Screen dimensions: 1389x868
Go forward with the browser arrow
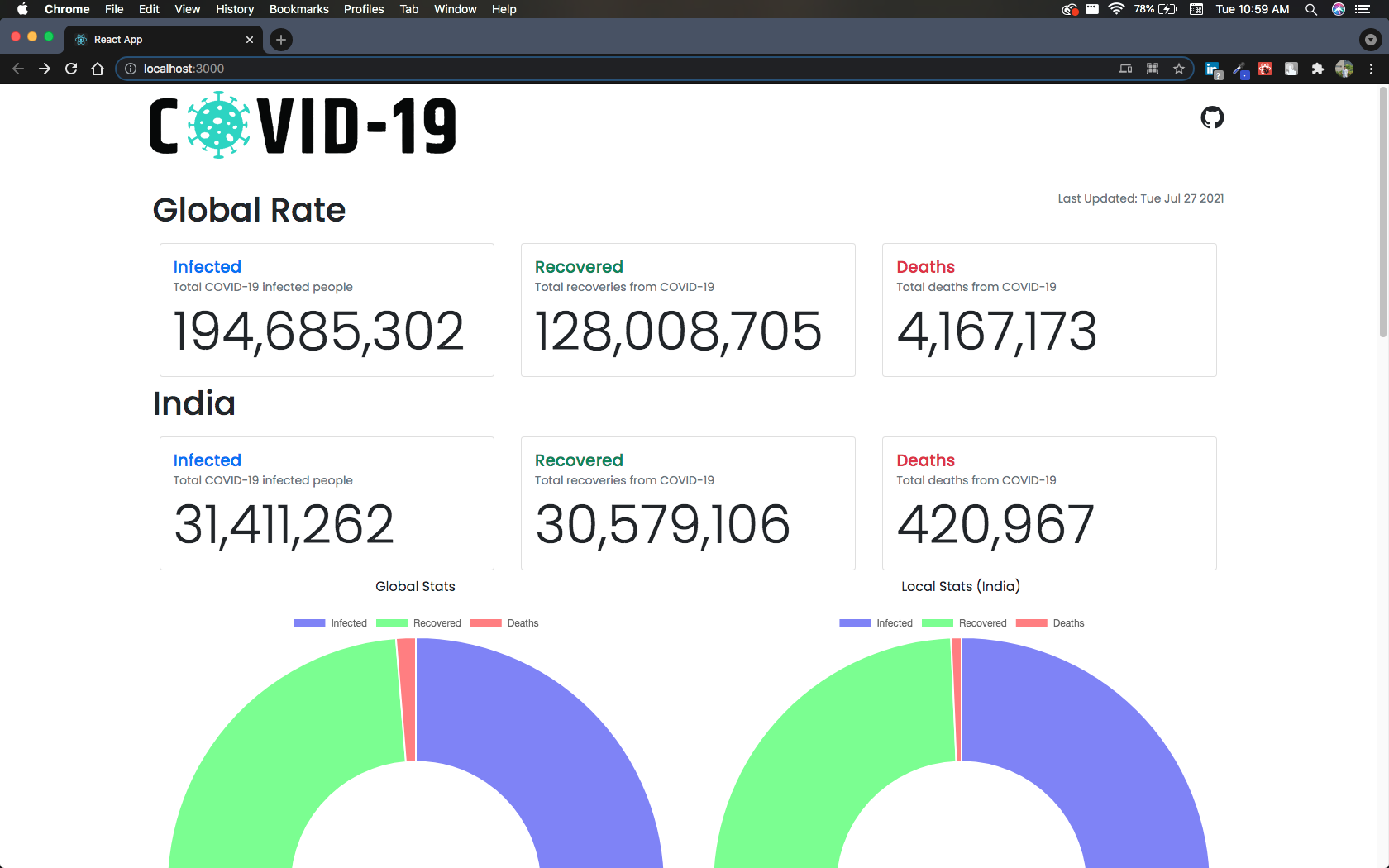pyautogui.click(x=45, y=69)
